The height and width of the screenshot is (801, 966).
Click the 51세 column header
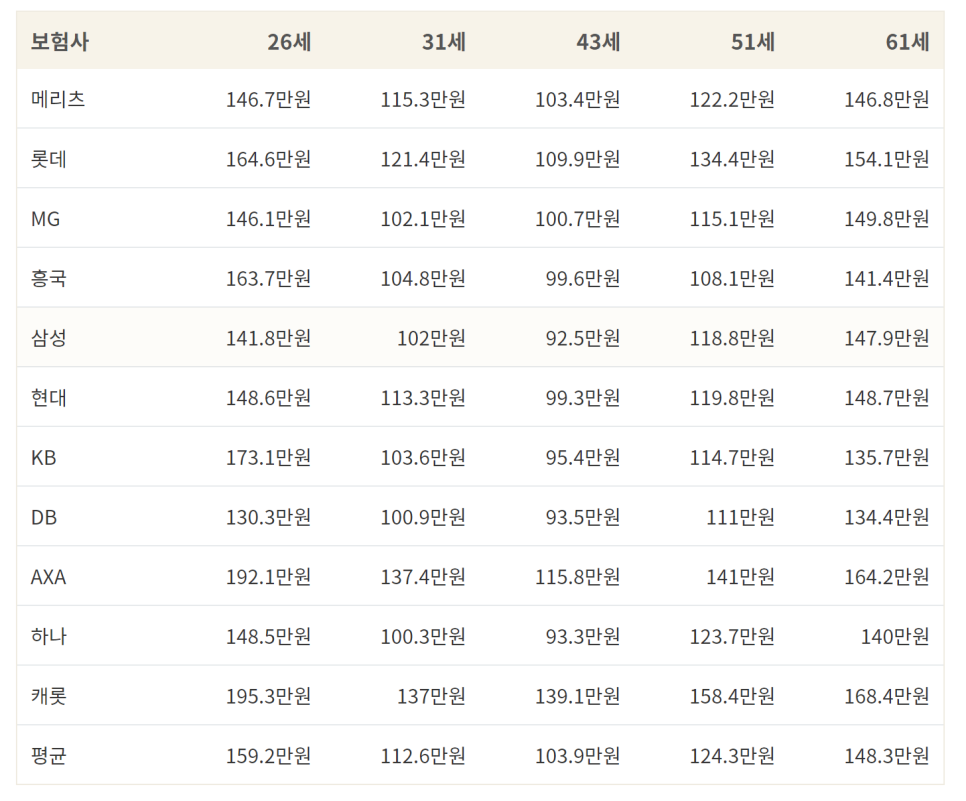753,42
